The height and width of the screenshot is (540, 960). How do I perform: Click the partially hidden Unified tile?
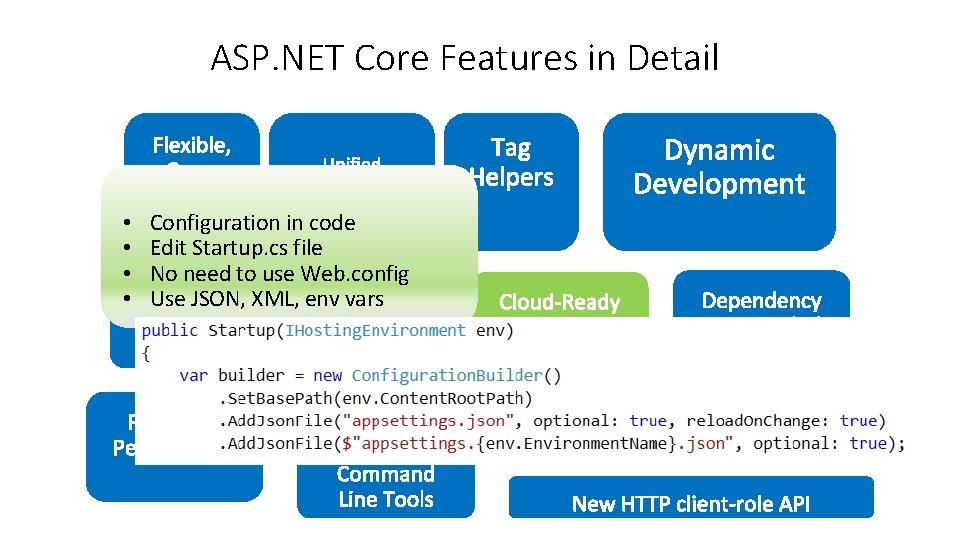click(x=352, y=140)
